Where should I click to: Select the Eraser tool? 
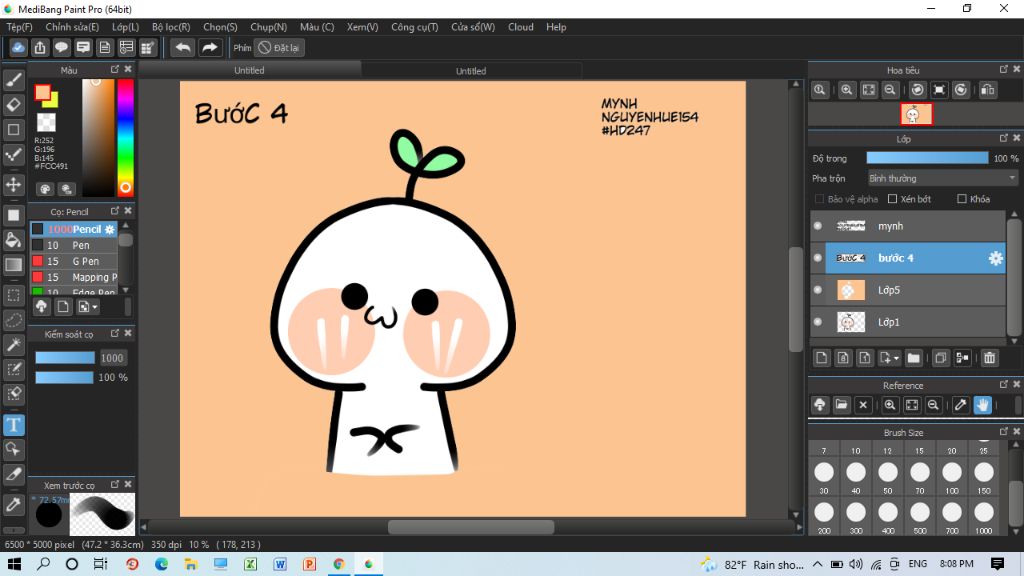[14, 104]
